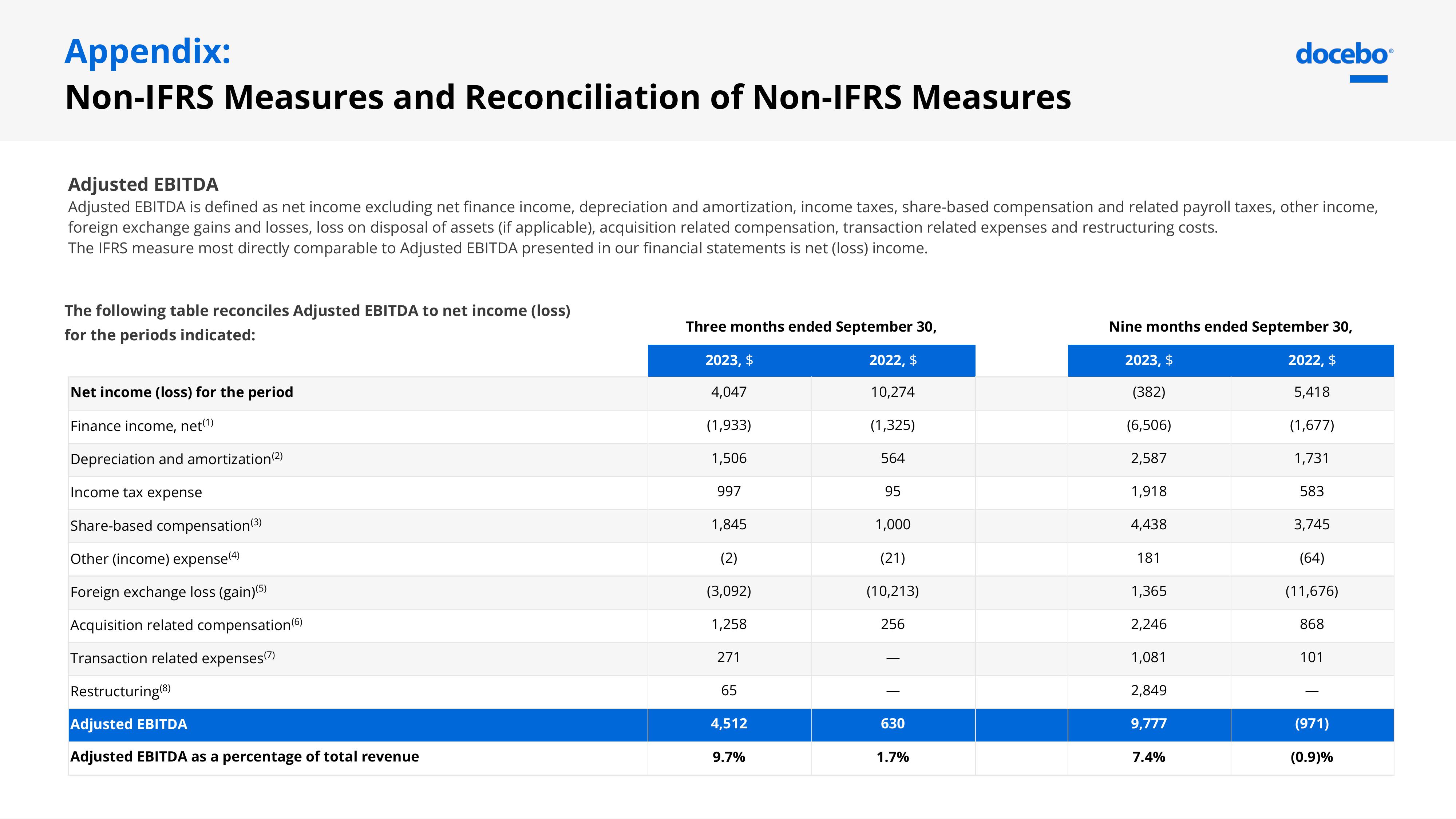The image size is (1456, 819).
Task: Click 'Net income (loss) for the period' label
Action: [x=181, y=392]
